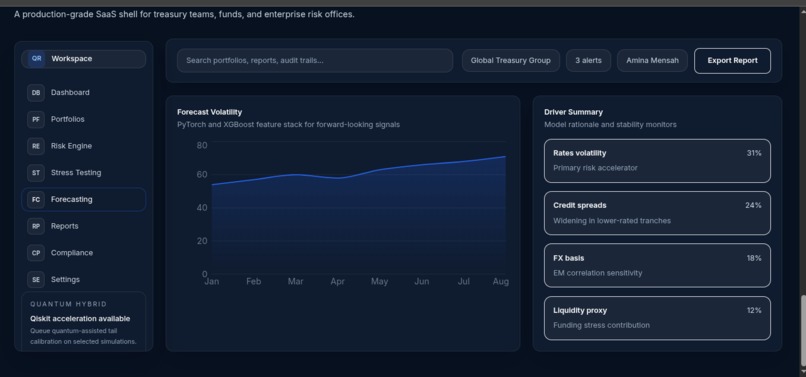Click the Driver Summary heading
This screenshot has width=806, height=377.
tap(574, 112)
